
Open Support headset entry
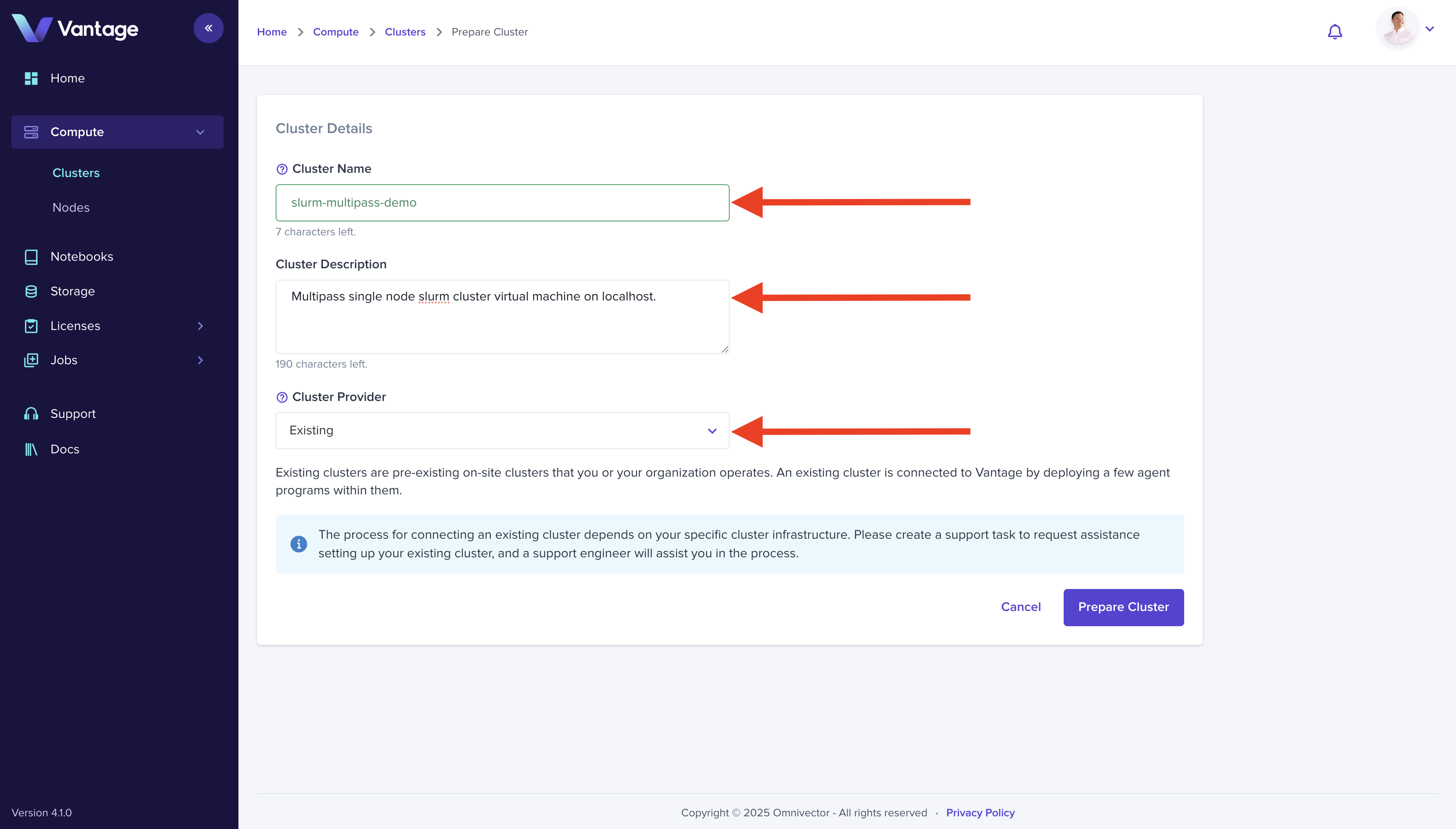point(72,414)
